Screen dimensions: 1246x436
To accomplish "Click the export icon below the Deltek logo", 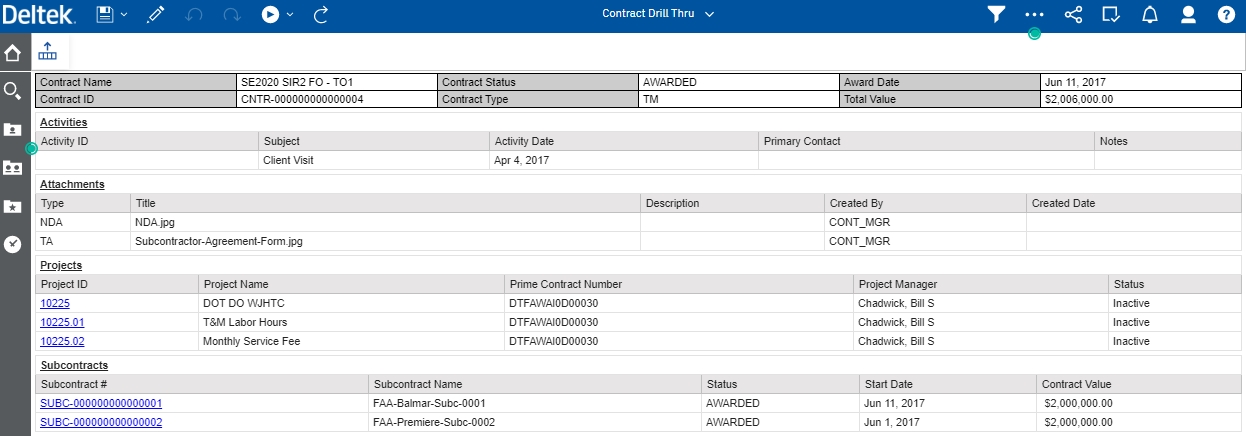I will (x=48, y=52).
